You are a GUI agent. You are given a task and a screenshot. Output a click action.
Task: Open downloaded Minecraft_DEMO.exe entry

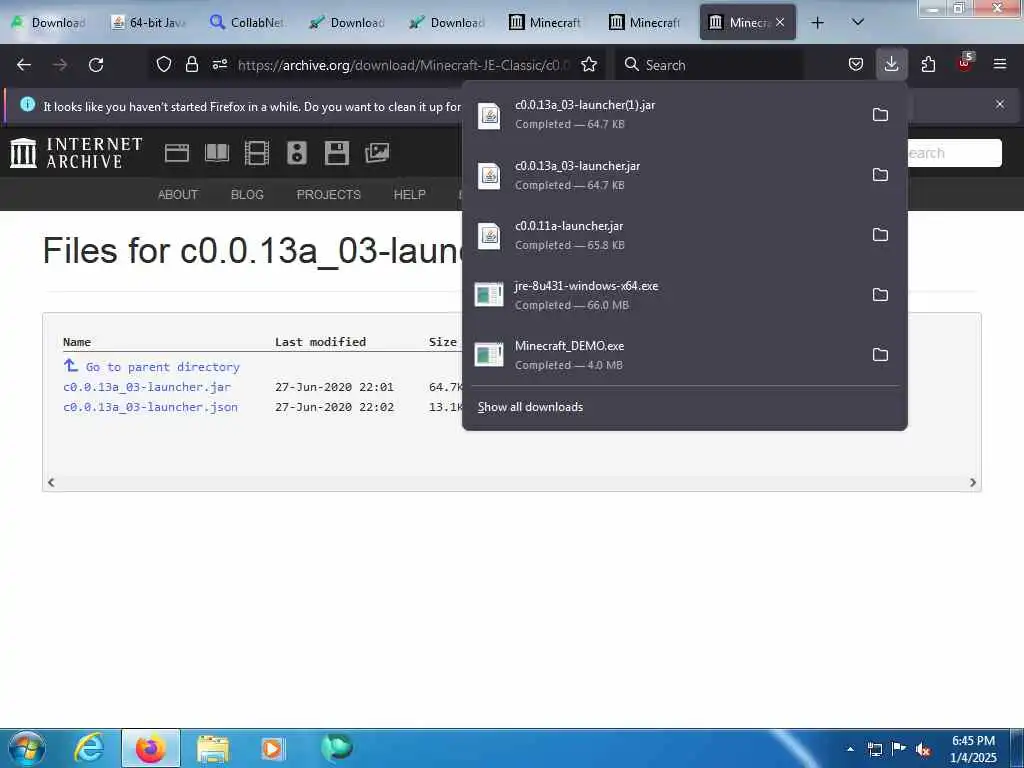click(664, 355)
